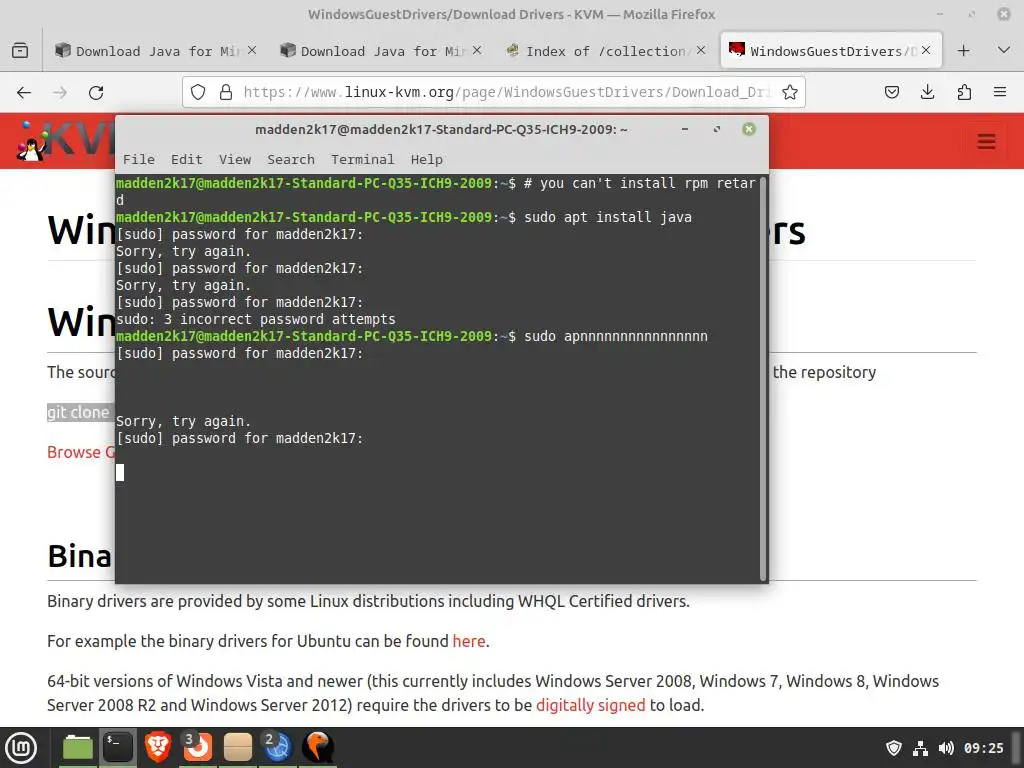Click the orange bird application icon in panel
This screenshot has width=1024, height=768.
click(x=318, y=748)
